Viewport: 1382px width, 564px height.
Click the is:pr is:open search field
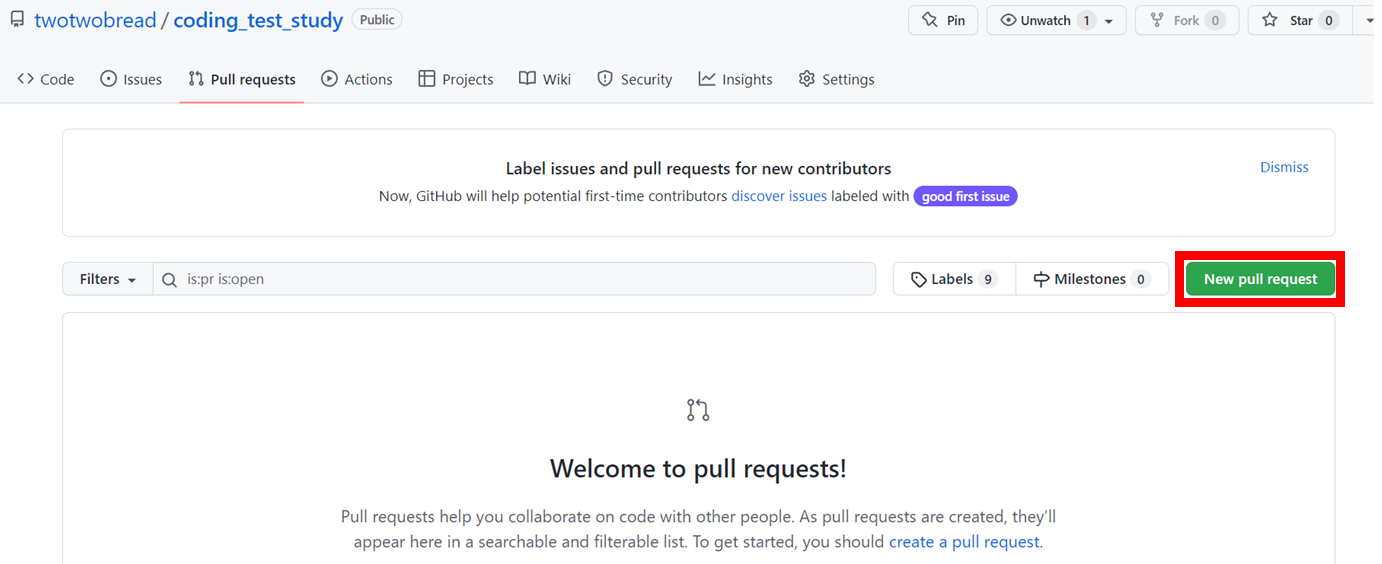point(515,279)
